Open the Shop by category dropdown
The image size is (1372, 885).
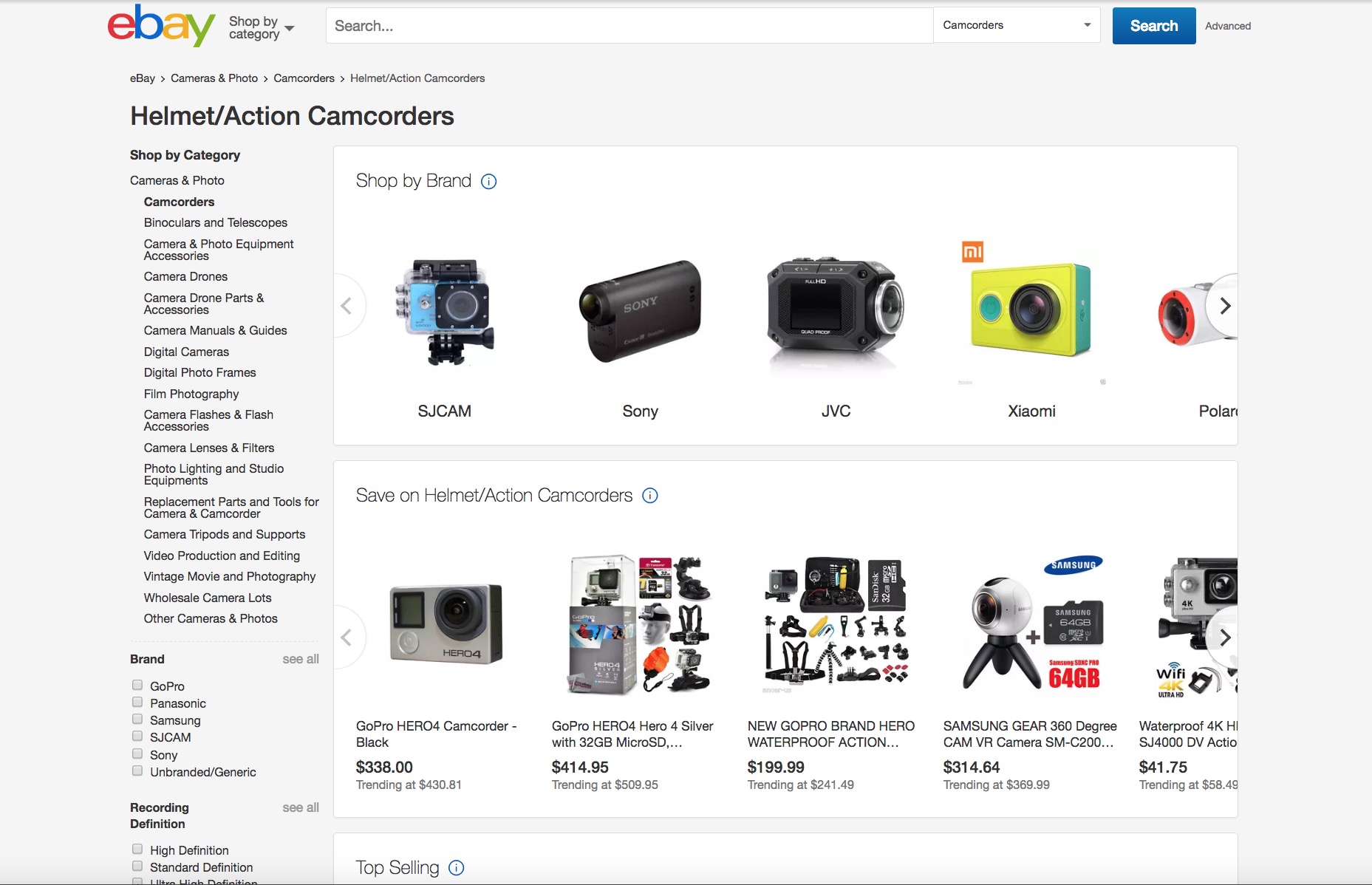click(x=262, y=27)
